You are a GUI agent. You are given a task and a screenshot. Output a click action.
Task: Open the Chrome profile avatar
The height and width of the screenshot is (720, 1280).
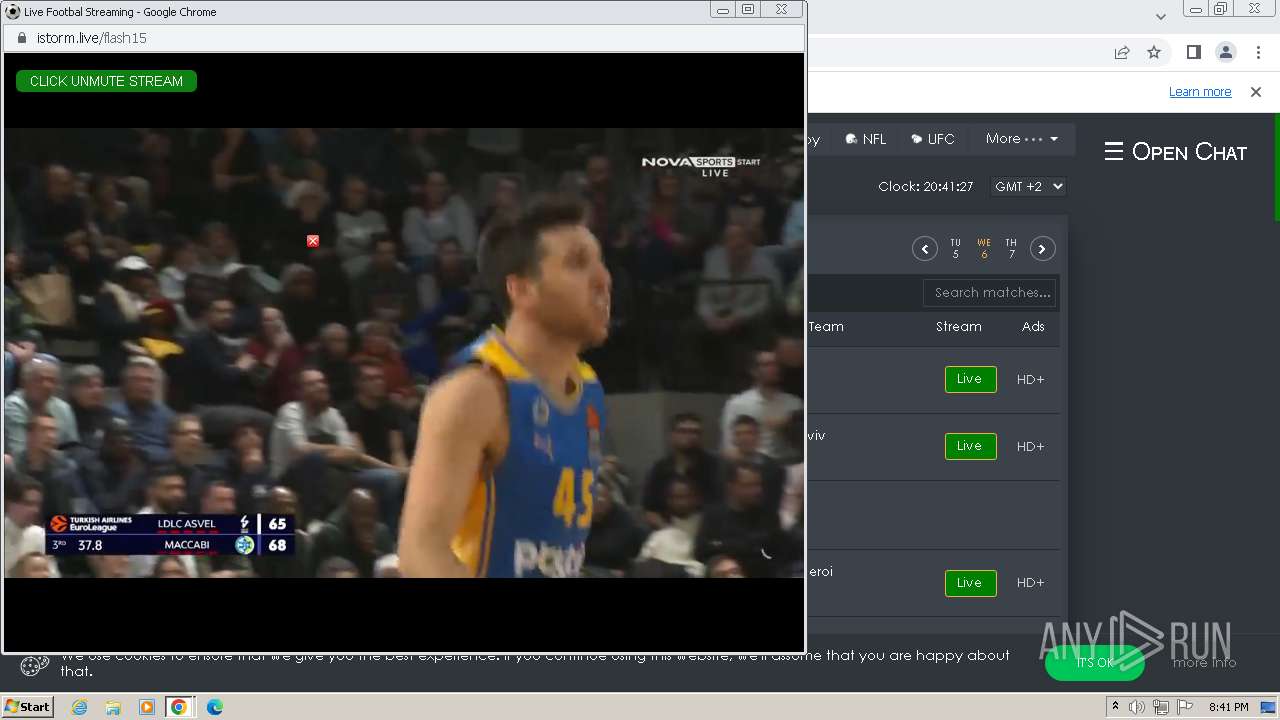(x=1225, y=52)
